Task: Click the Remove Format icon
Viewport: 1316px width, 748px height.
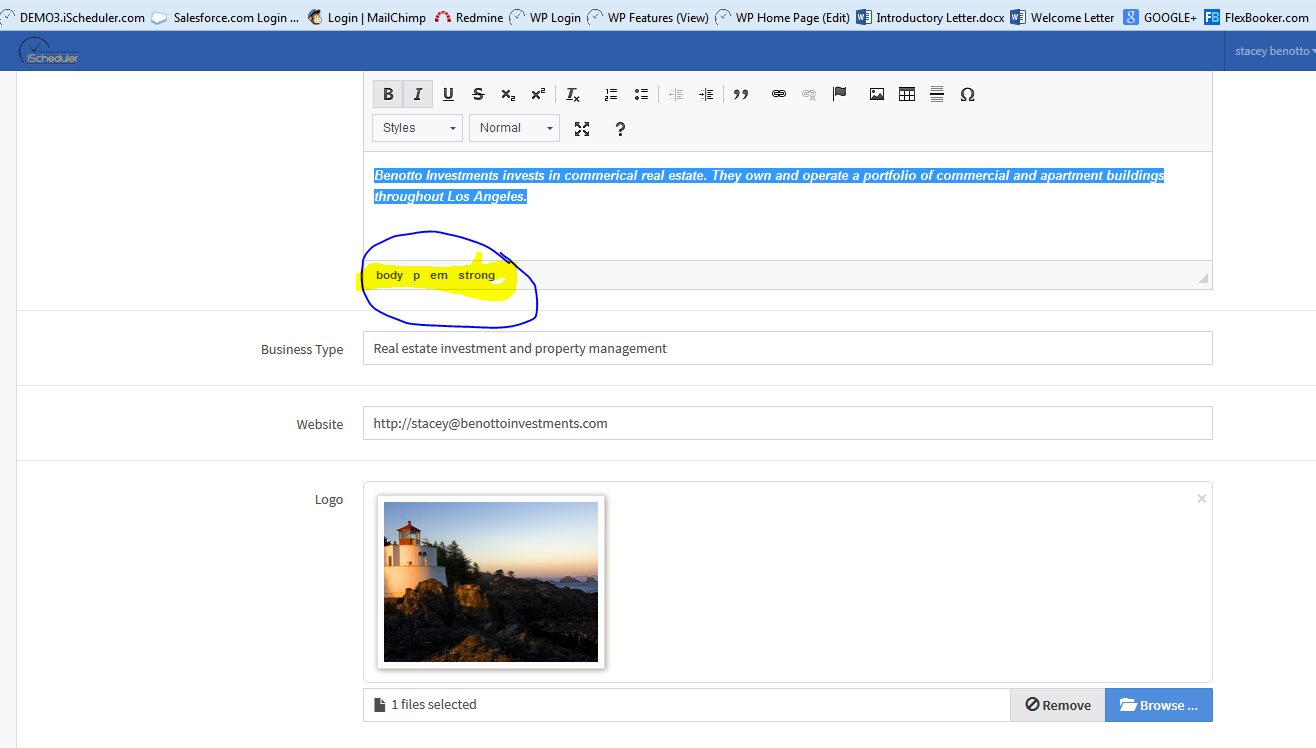Action: [x=573, y=94]
